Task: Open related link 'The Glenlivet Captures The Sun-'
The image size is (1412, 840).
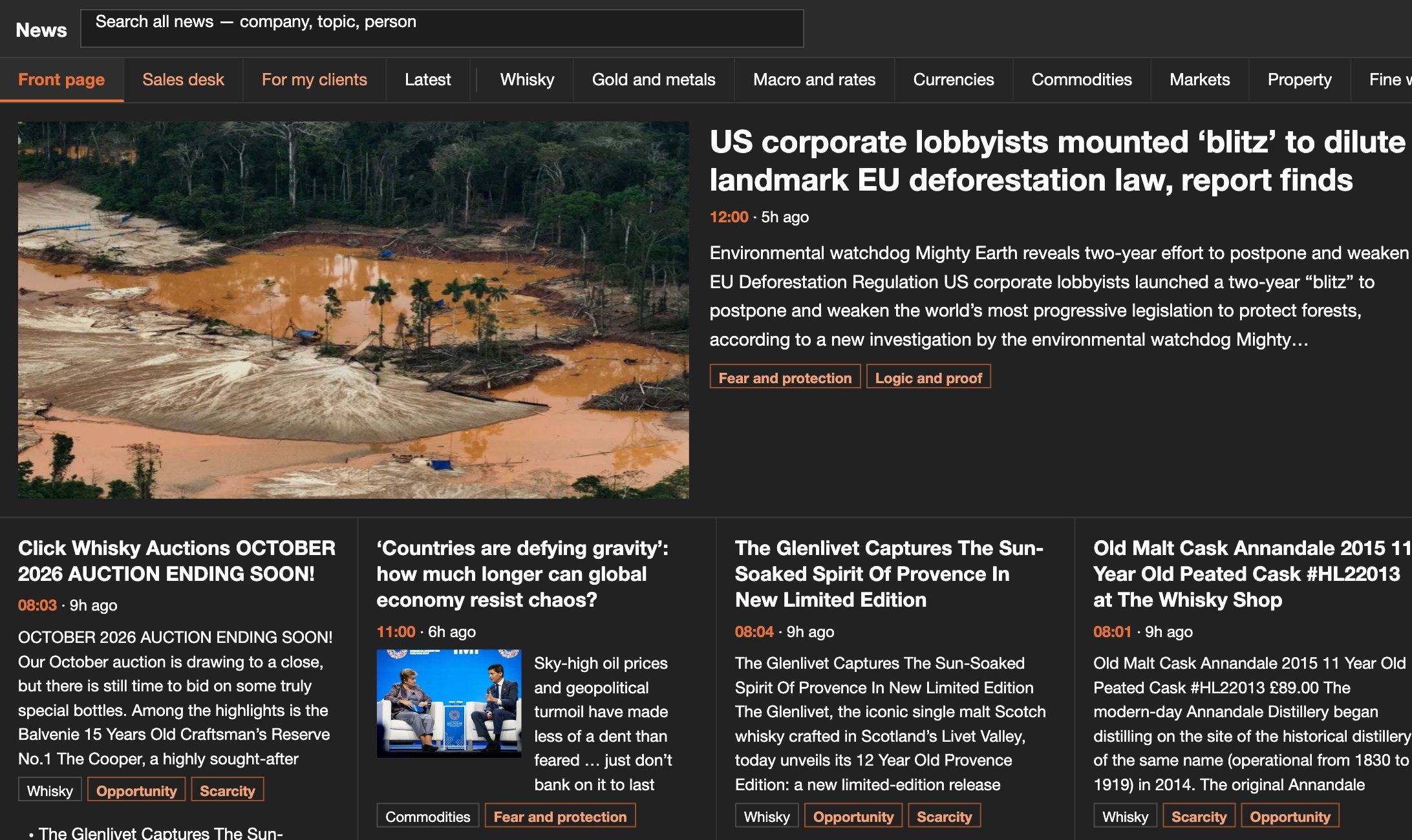Action: (x=160, y=833)
